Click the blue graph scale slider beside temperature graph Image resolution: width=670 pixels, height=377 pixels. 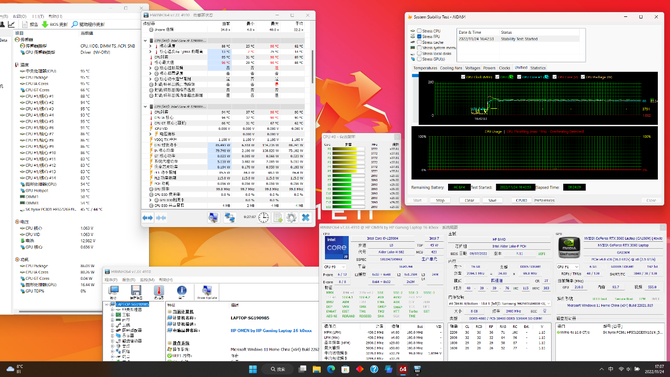[415, 76]
